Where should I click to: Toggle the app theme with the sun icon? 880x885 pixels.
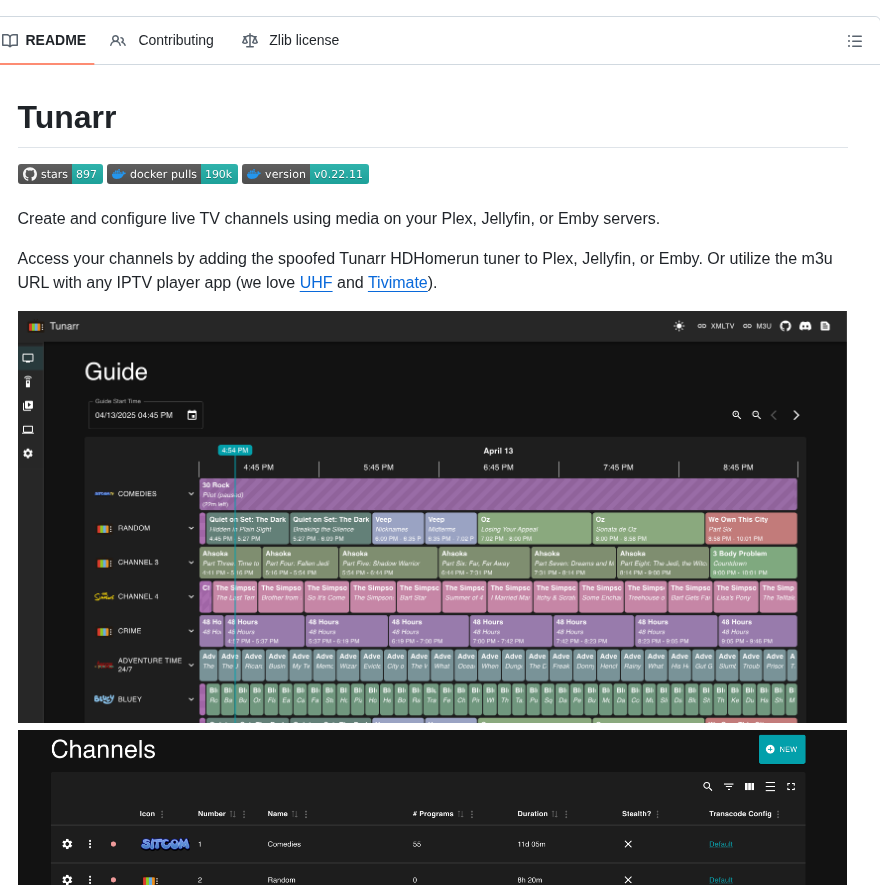coord(678,325)
